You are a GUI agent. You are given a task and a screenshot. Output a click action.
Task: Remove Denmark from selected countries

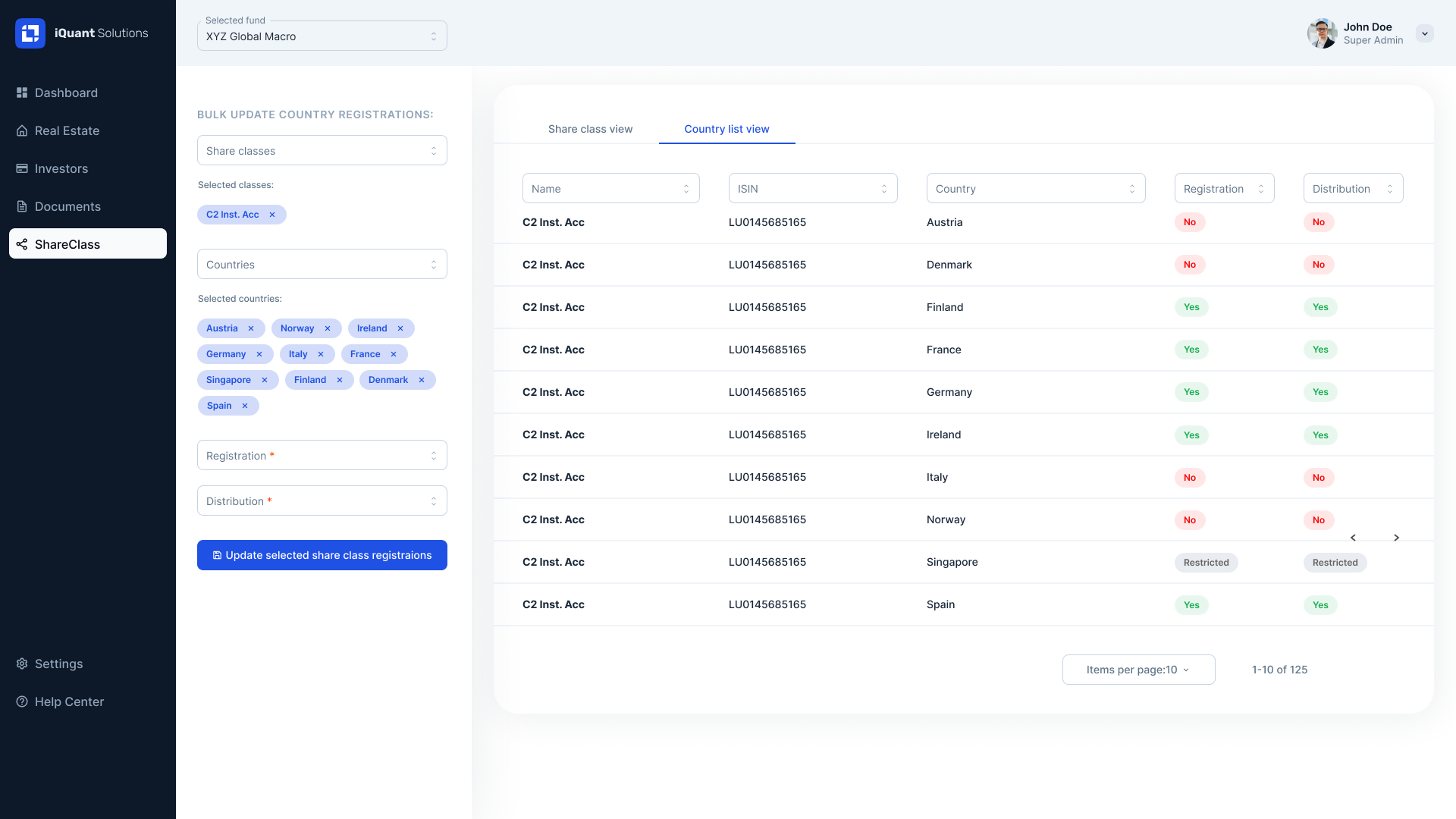tap(422, 380)
